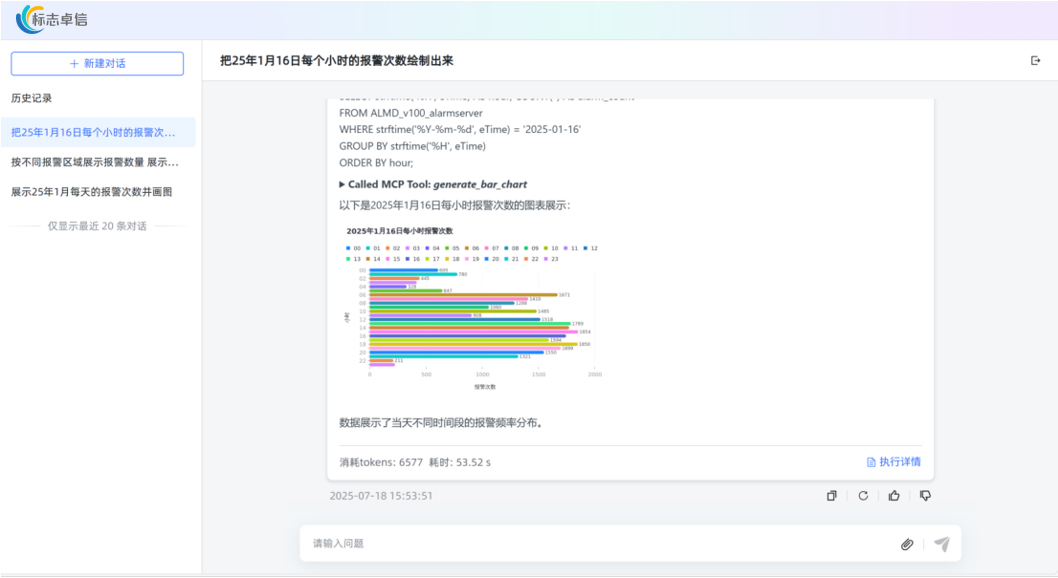Expand the Called MCP Tool generate_bar_chart section
The image size is (1058, 578).
[x=433, y=184]
